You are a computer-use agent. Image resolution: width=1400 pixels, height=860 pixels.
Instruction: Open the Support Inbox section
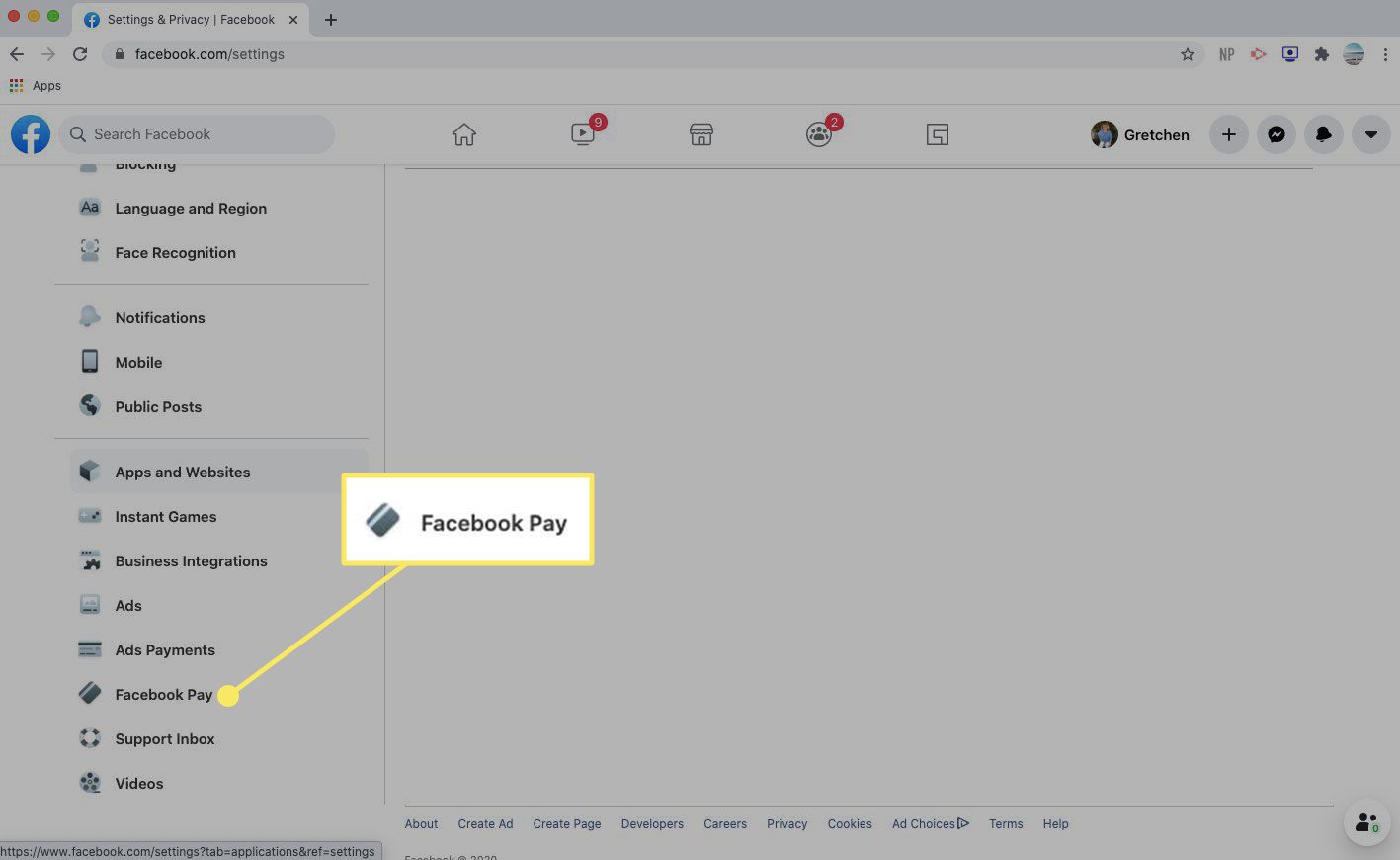click(x=165, y=739)
